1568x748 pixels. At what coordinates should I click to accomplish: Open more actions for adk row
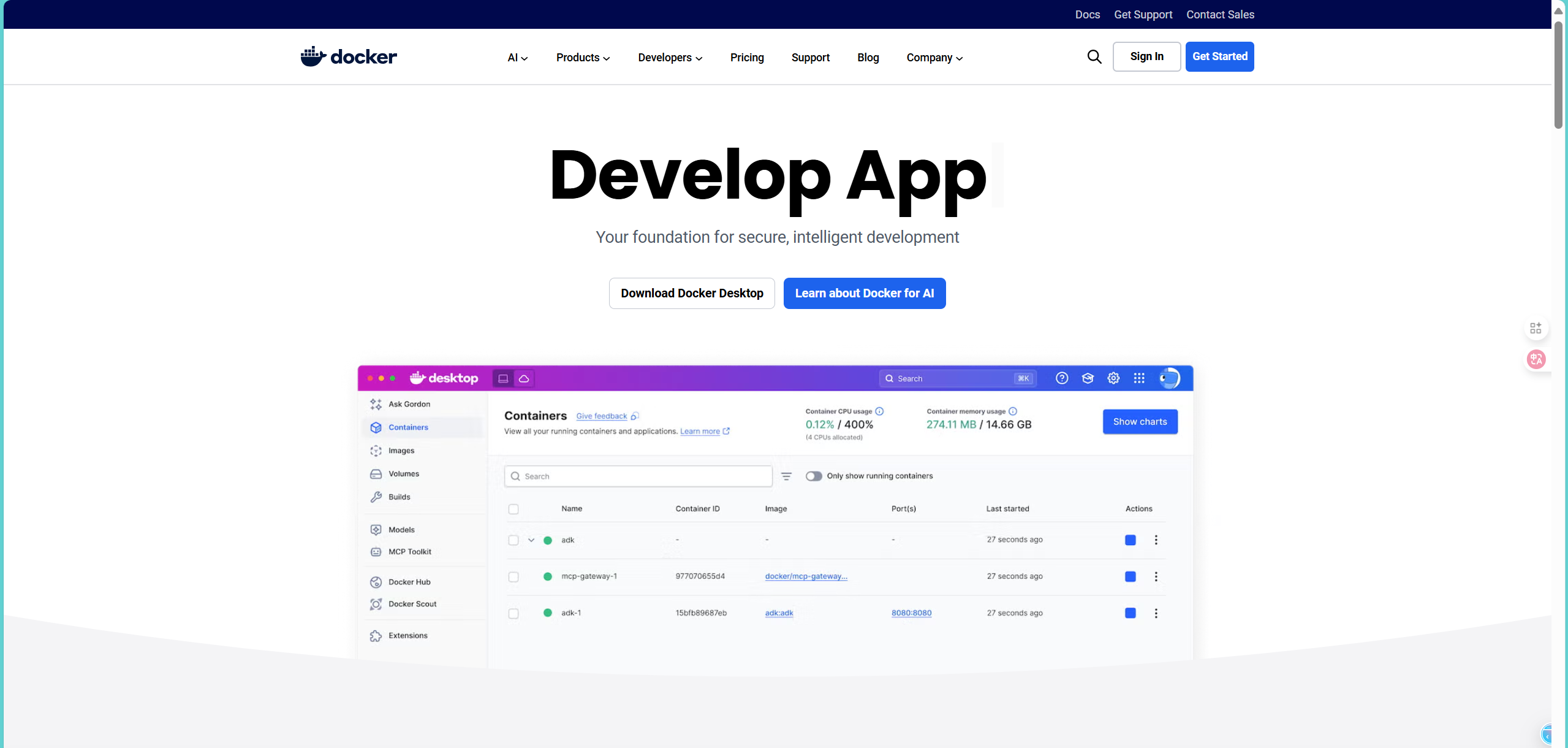tap(1156, 540)
